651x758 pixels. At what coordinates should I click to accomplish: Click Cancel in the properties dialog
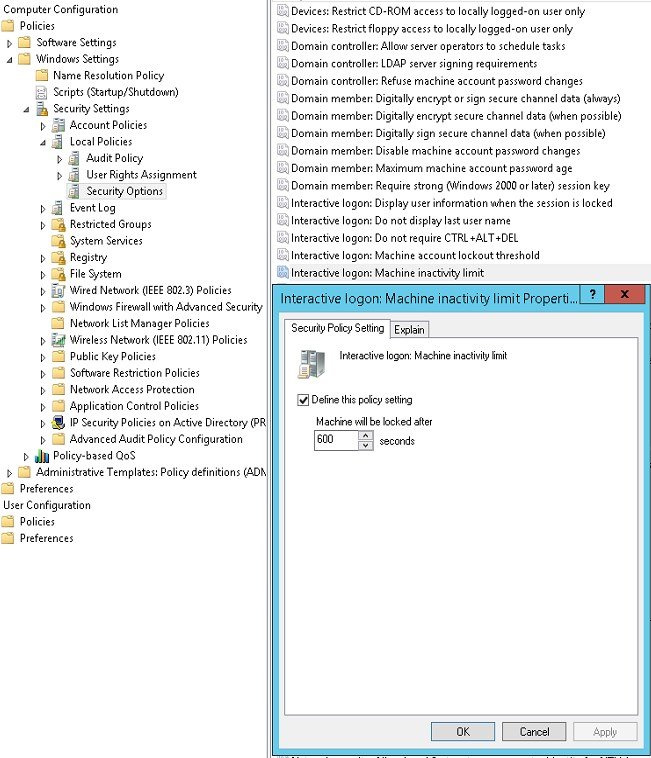(x=534, y=731)
